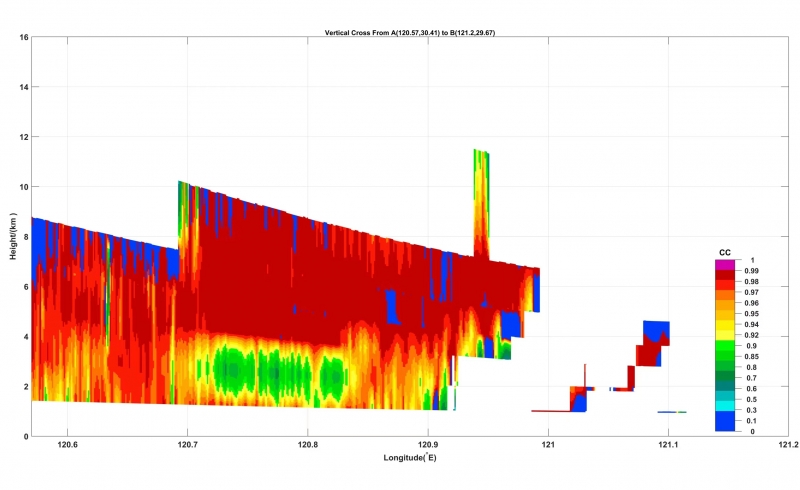800x490 pixels.
Task: Select the 16 km height tick label
Action: [22, 37]
